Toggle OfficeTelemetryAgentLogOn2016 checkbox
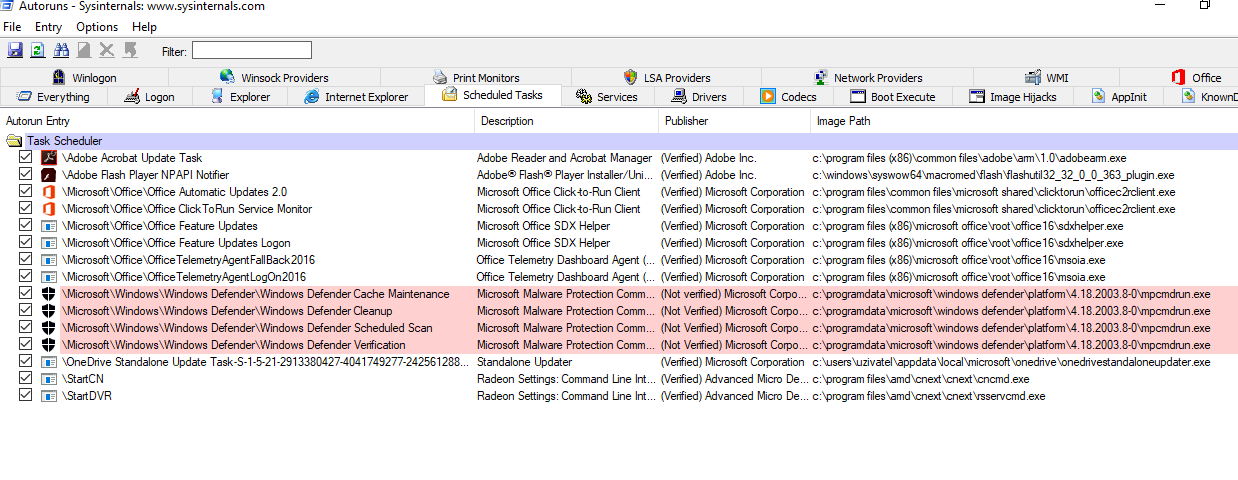This screenshot has height=480, width=1238. (26, 277)
